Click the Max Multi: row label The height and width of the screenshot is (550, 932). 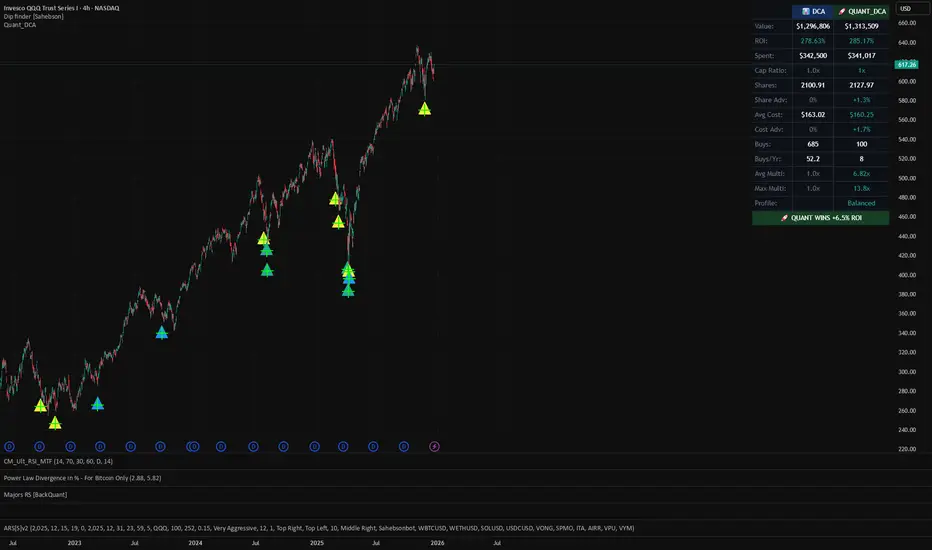pyautogui.click(x=770, y=188)
